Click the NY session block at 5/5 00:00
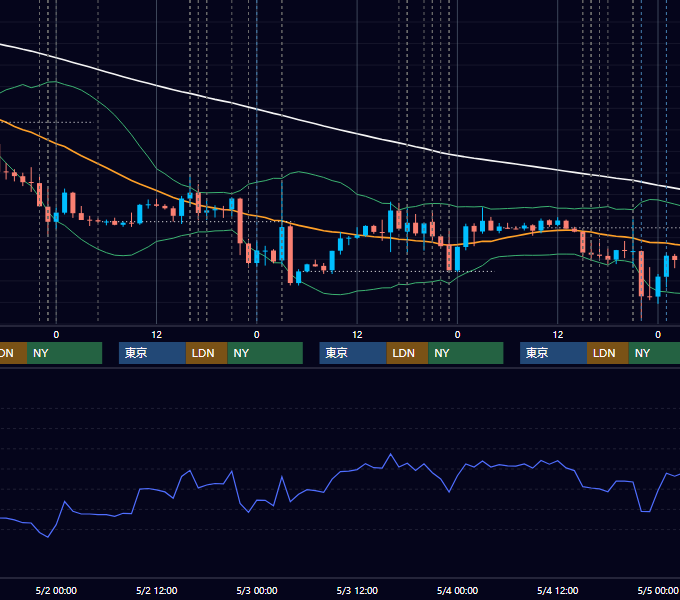Screen dimensions: 680x600 [654, 353]
